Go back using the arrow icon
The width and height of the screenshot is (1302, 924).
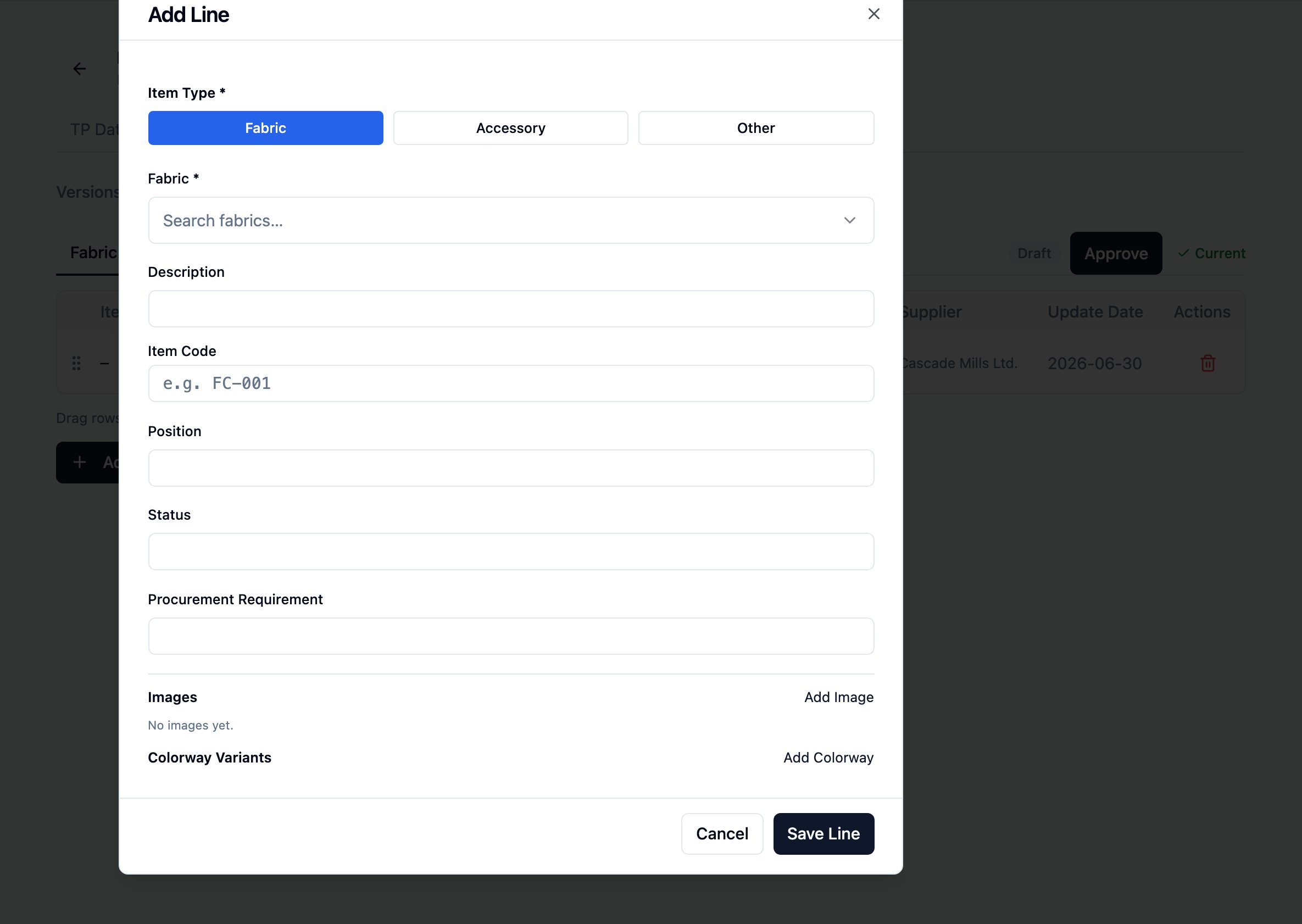point(79,69)
